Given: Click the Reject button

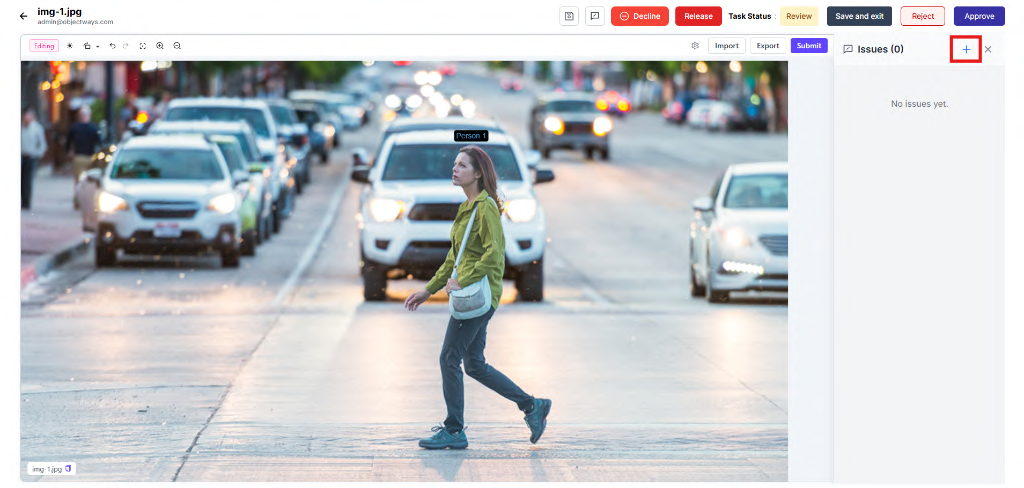Looking at the screenshot, I should click(x=922, y=16).
